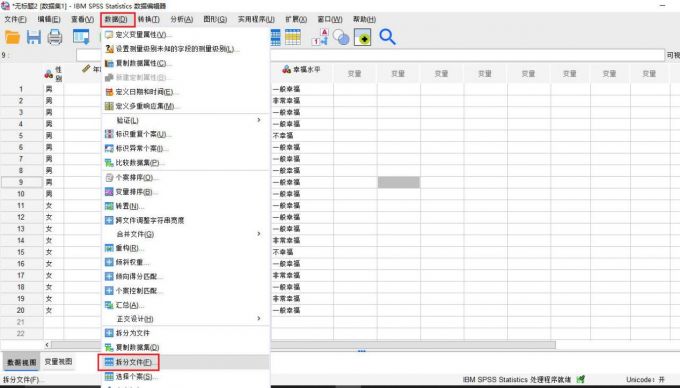Choose 汇总(A) menu item
The width and height of the screenshot is (680, 388).
click(186, 305)
